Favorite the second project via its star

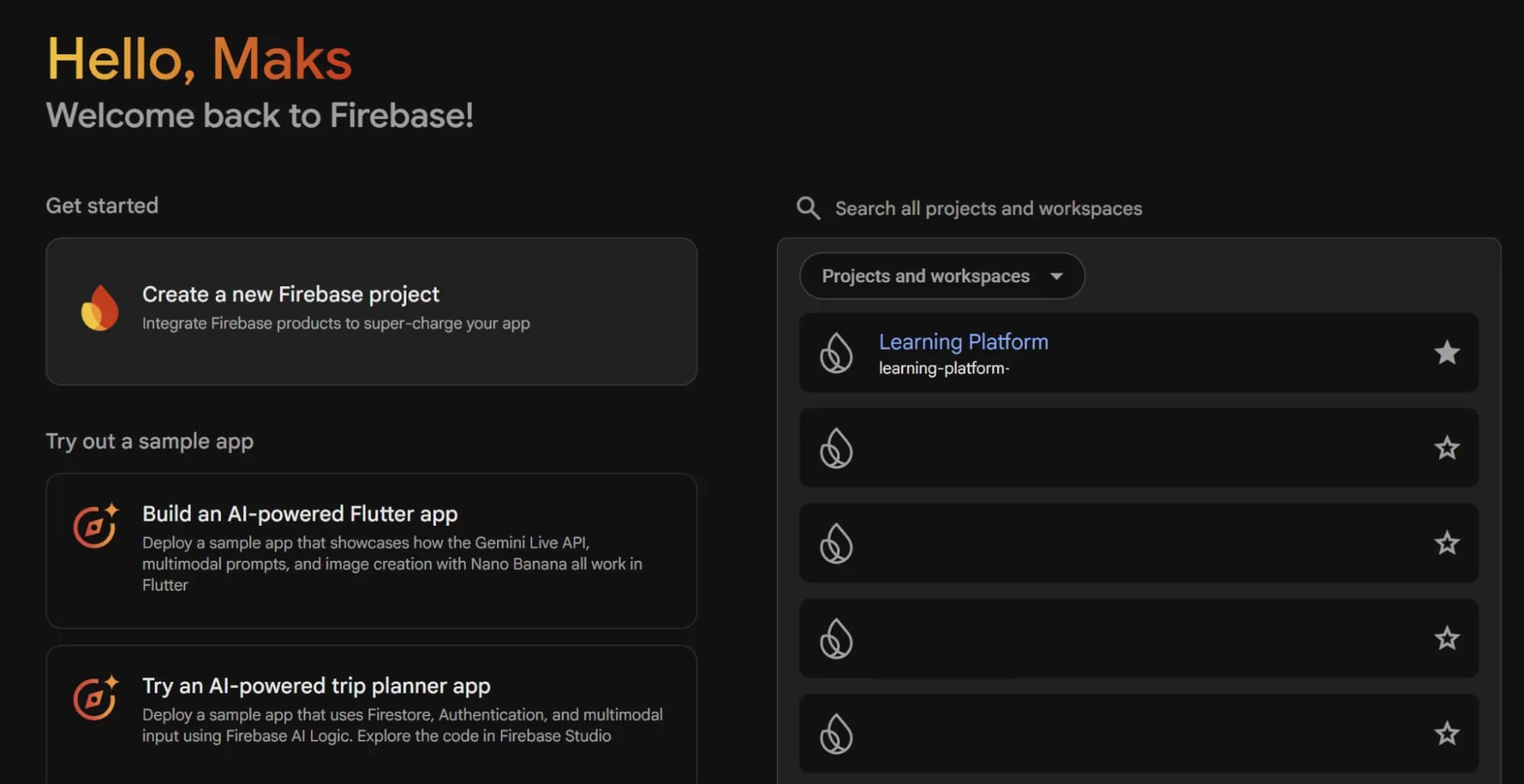[1446, 448]
